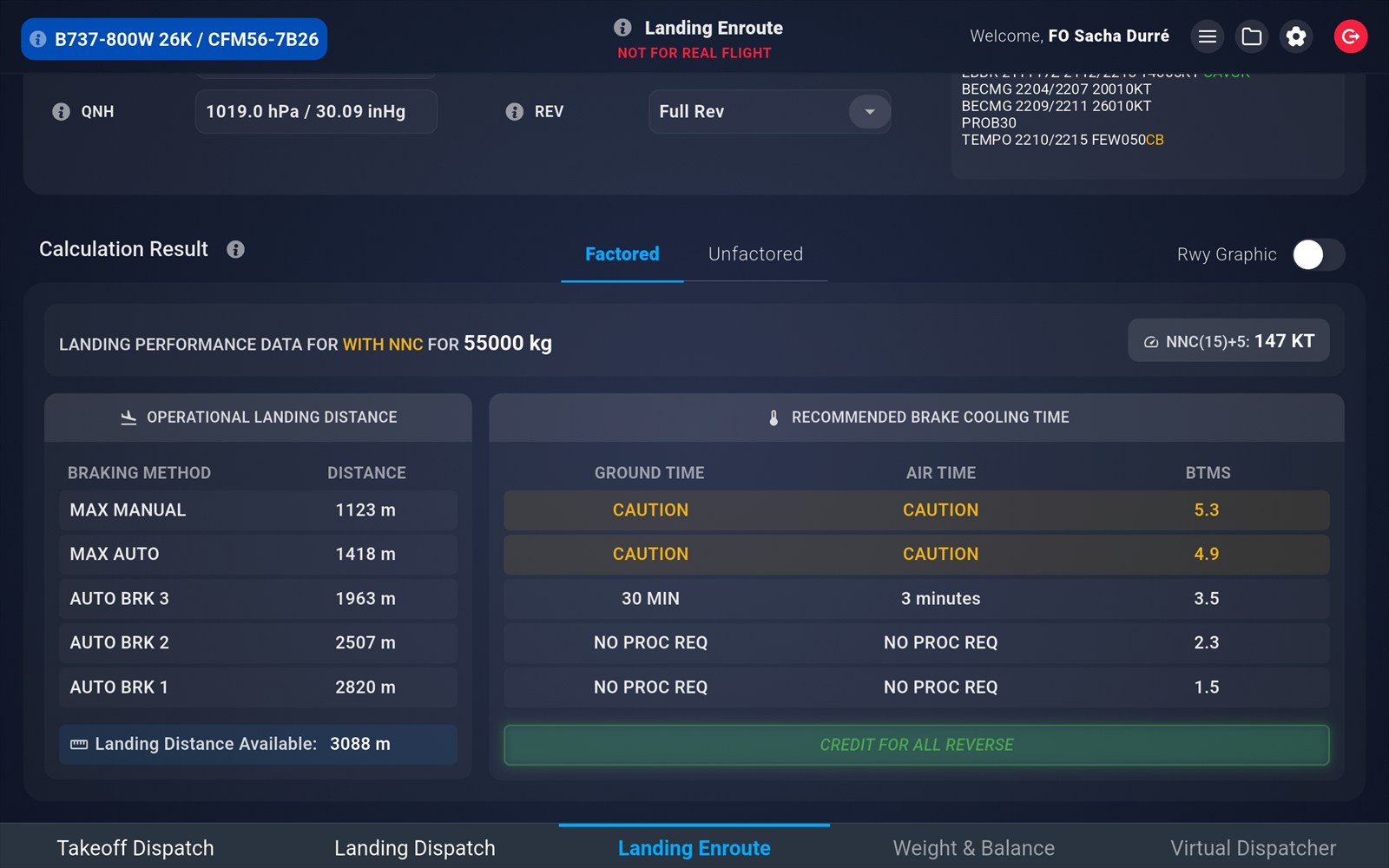Click info icon beside REV label
The height and width of the screenshot is (868, 1389).
coord(515,111)
